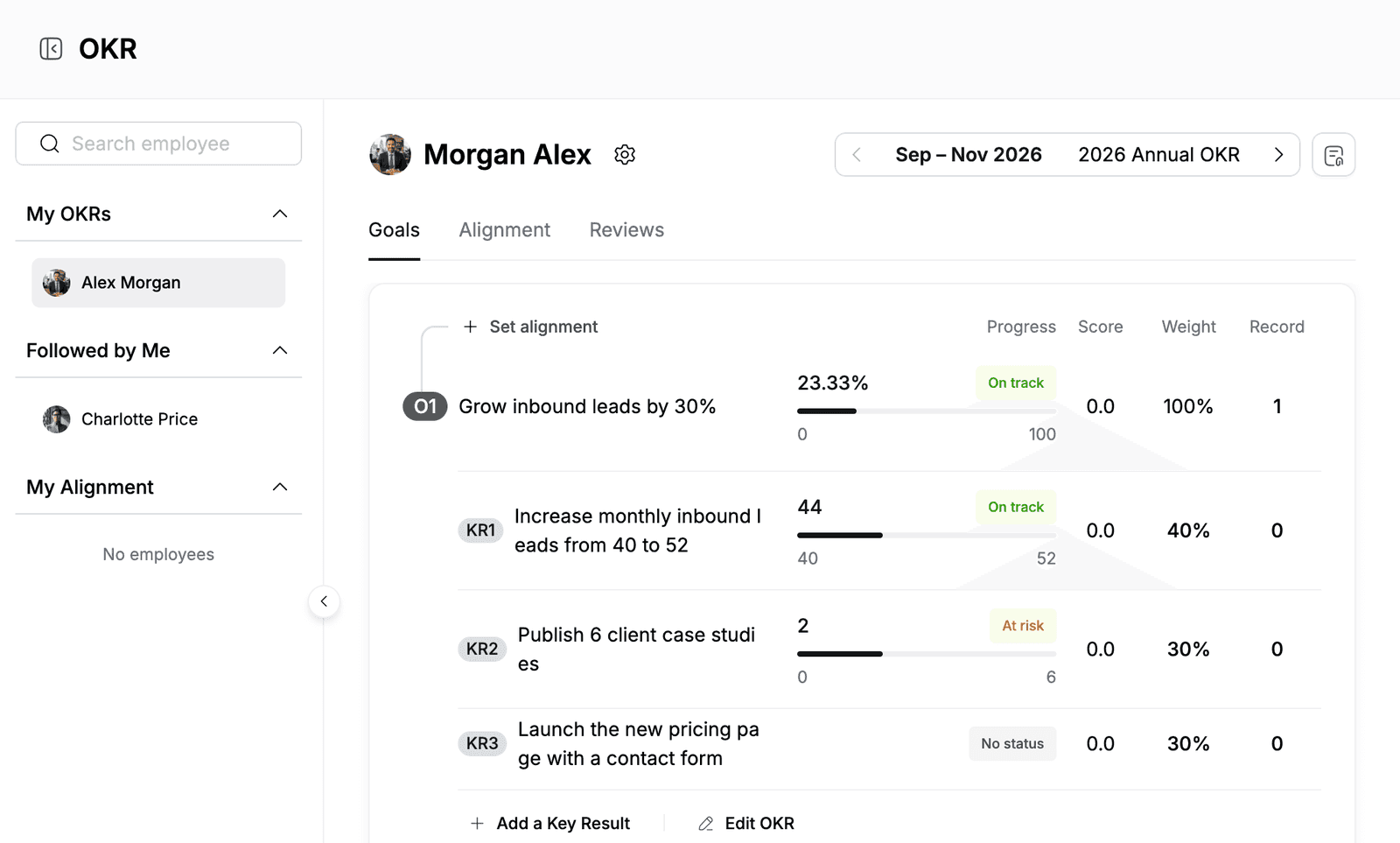Switch to the Alignment tab

click(x=505, y=230)
